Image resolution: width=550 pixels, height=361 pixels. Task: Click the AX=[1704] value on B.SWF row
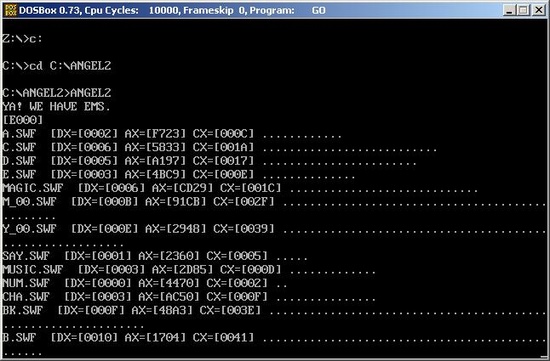coord(155,337)
